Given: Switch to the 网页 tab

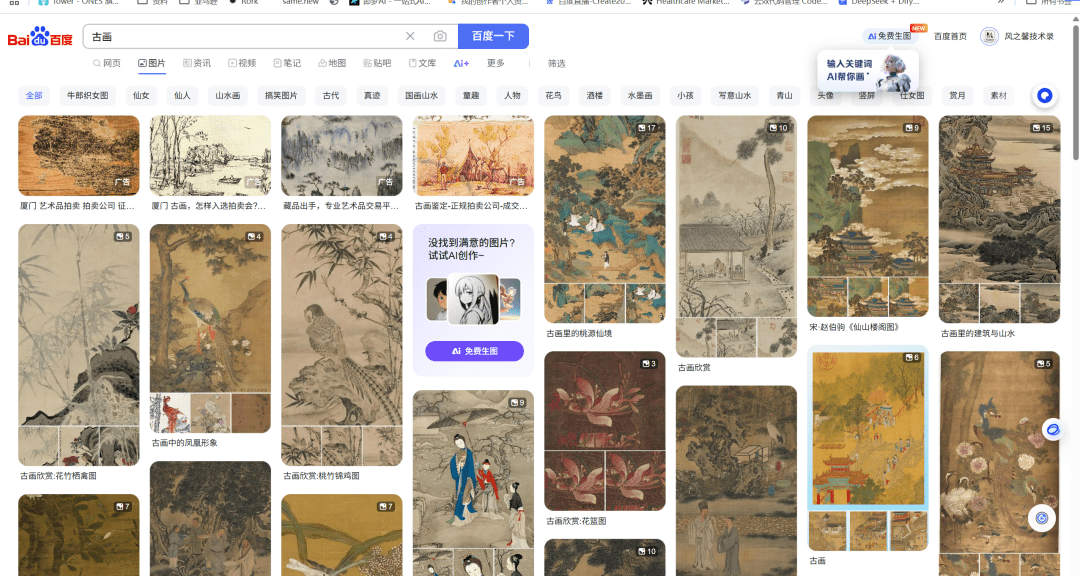Looking at the screenshot, I should pos(107,63).
